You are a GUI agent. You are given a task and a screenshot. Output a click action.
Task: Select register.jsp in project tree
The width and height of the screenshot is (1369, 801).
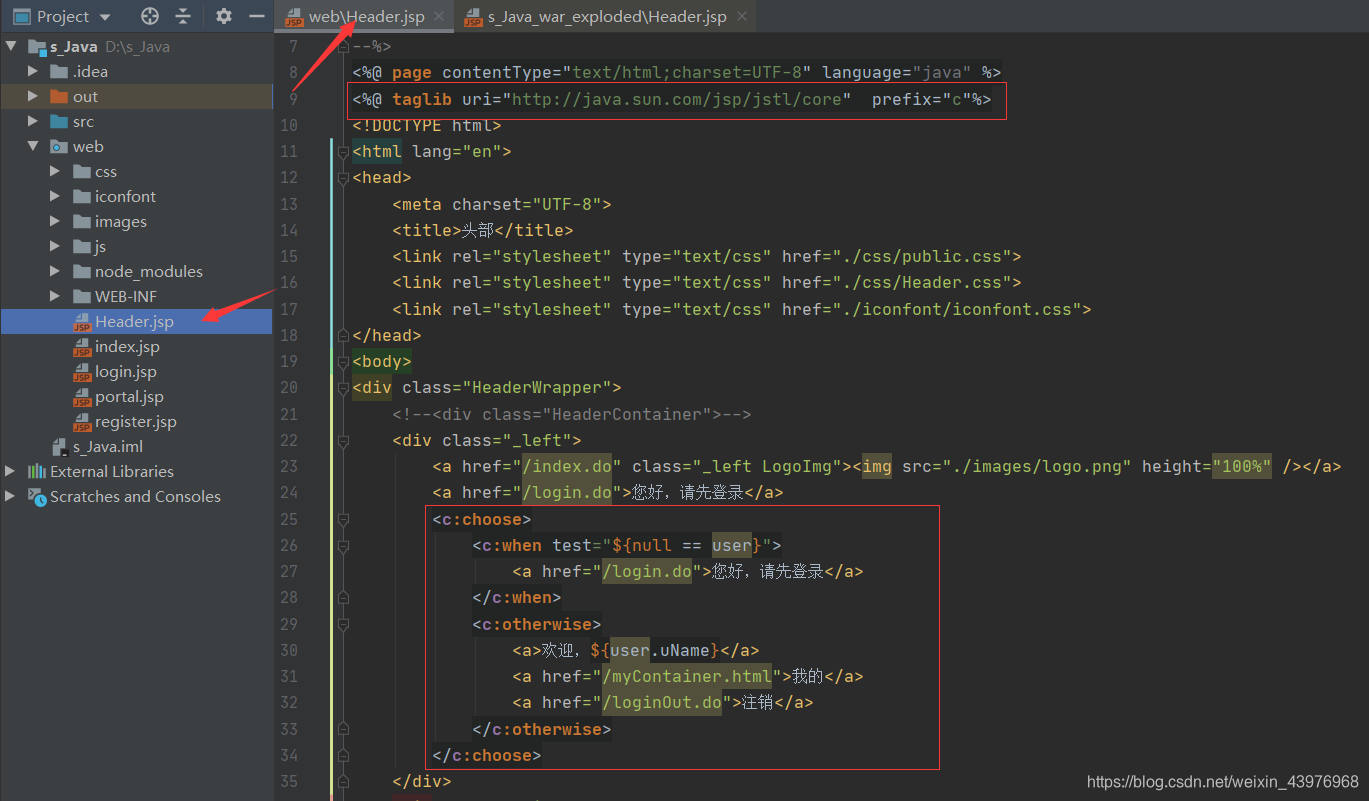(136, 421)
